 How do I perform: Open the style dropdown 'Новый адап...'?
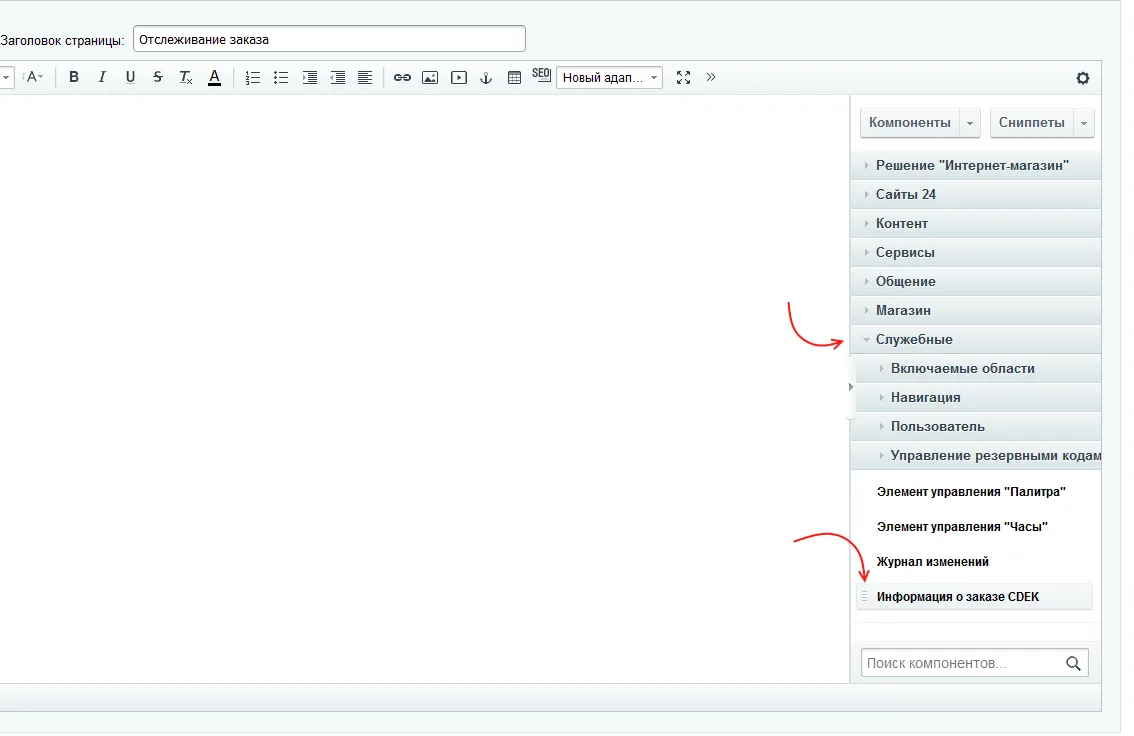(x=610, y=77)
